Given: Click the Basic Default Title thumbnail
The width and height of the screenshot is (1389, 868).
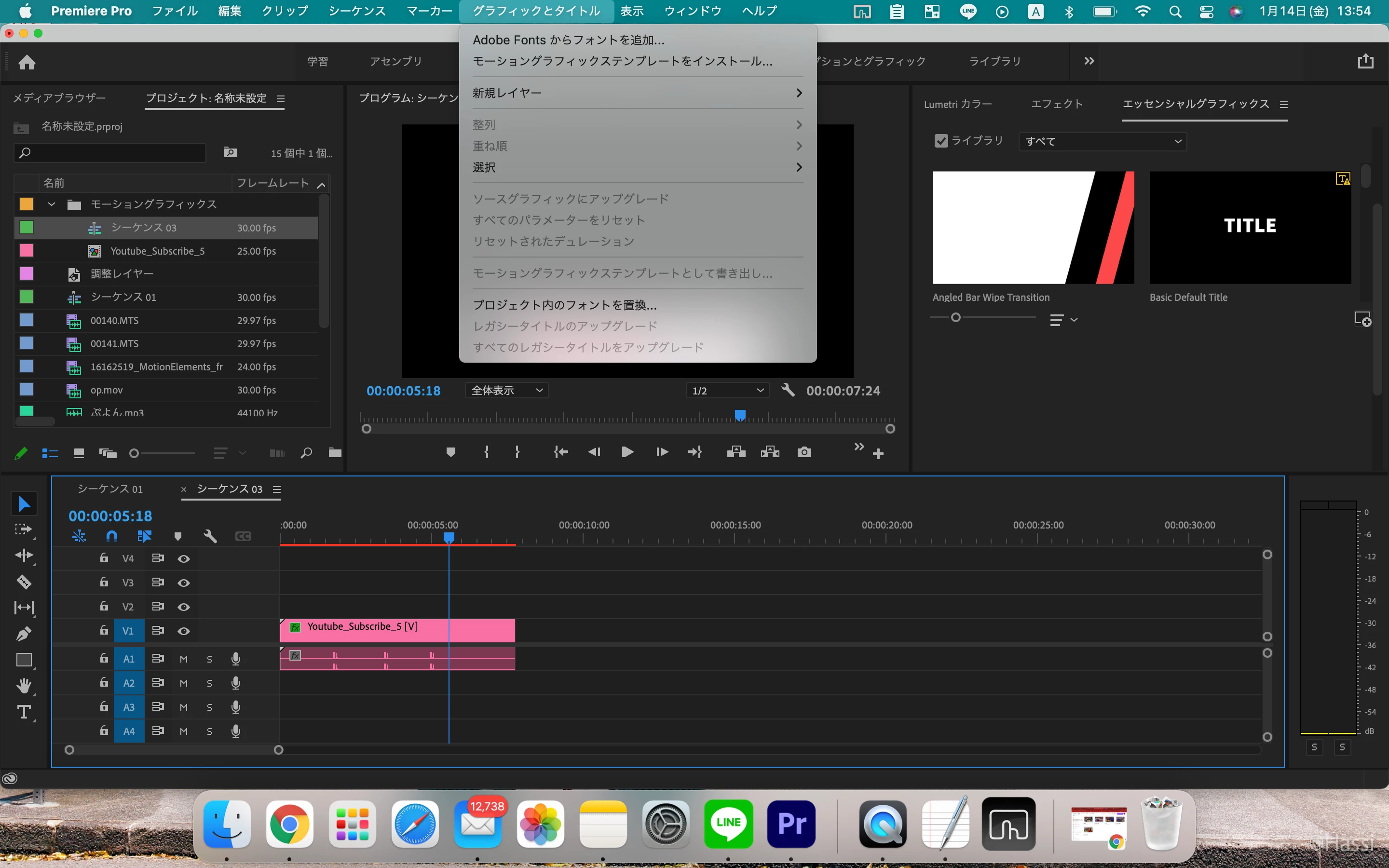Looking at the screenshot, I should pyautogui.click(x=1250, y=228).
